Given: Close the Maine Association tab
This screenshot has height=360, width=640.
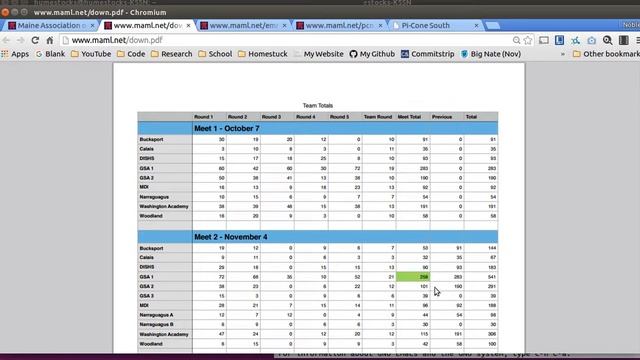Looking at the screenshot, I should [92, 25].
